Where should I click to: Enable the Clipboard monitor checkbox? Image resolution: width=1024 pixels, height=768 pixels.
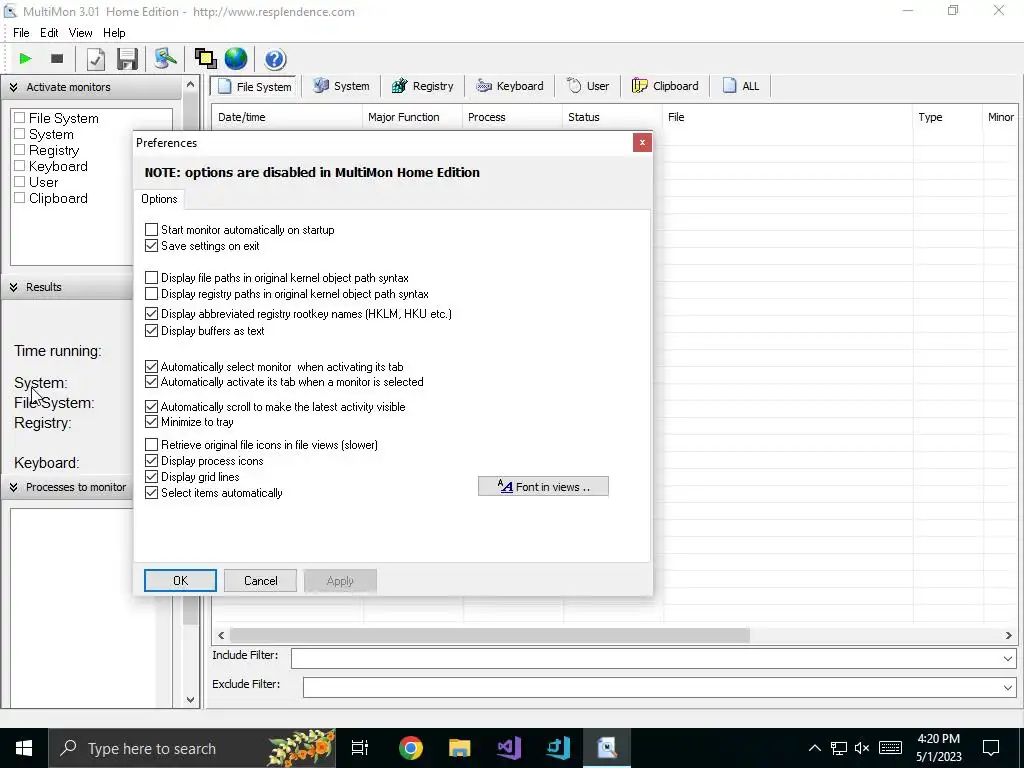[20, 198]
